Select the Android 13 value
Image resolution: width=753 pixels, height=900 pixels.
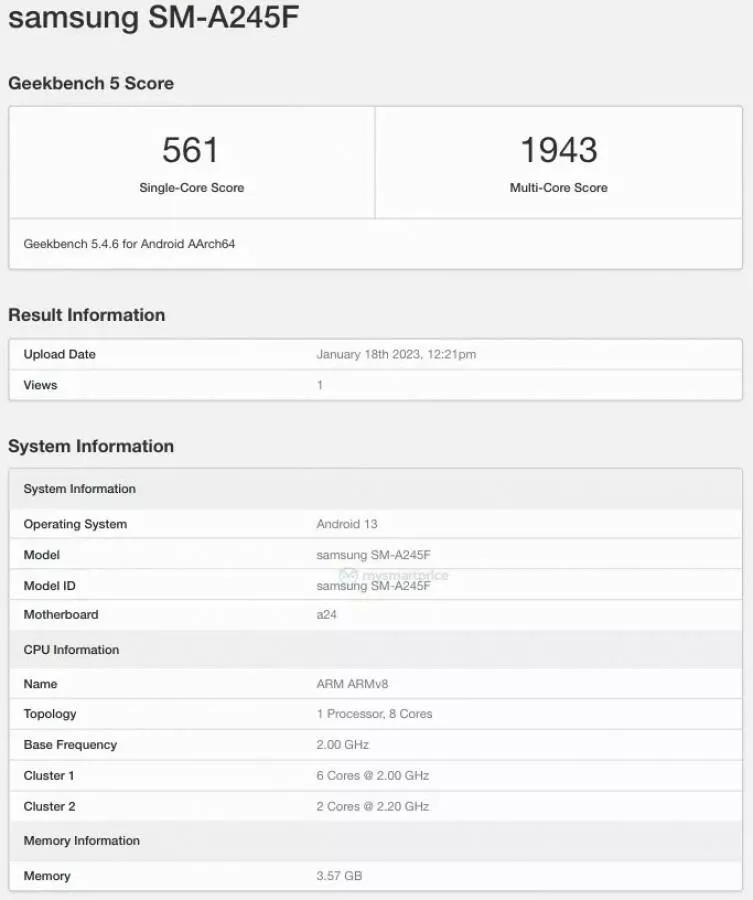(x=347, y=524)
